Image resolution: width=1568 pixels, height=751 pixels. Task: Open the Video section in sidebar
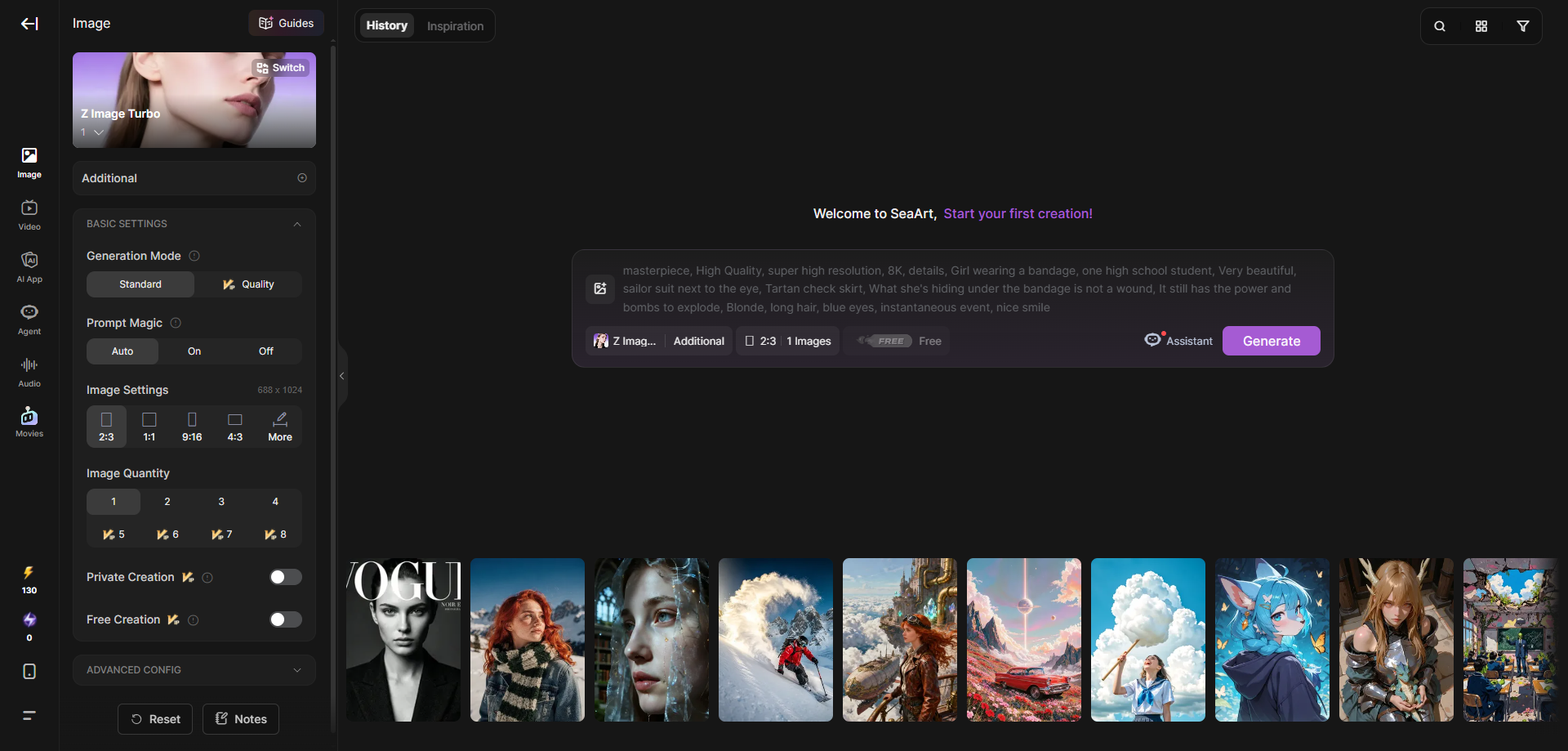click(29, 215)
